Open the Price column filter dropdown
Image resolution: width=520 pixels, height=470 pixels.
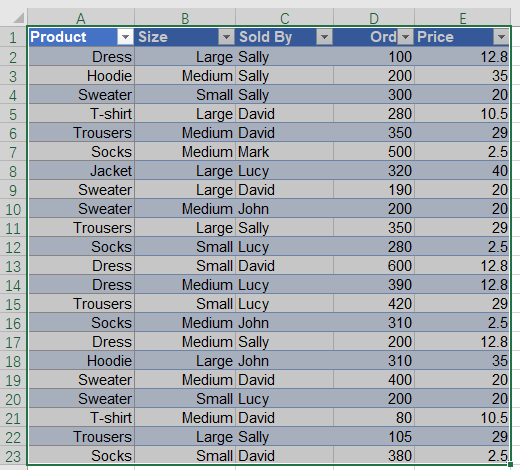click(501, 37)
